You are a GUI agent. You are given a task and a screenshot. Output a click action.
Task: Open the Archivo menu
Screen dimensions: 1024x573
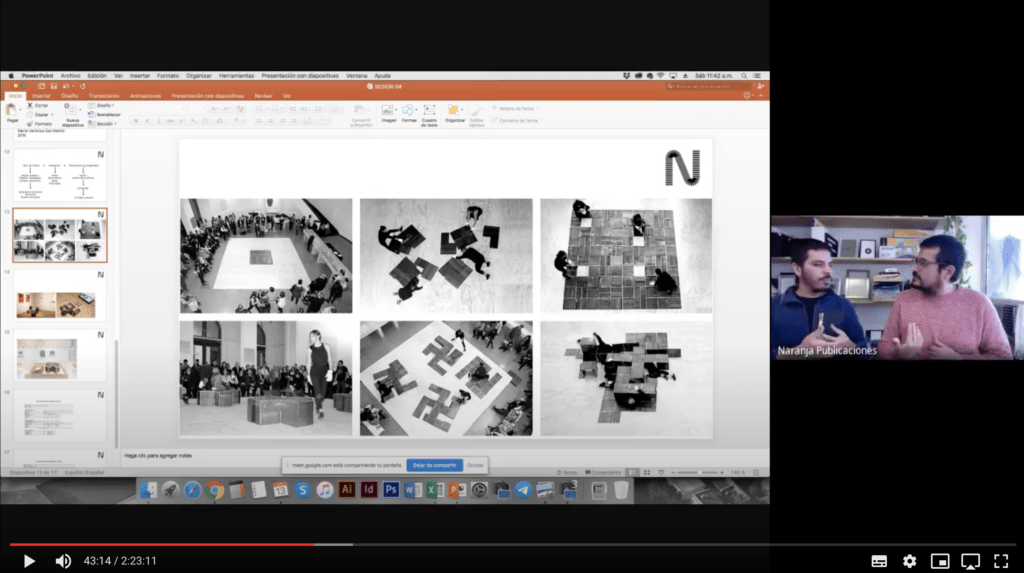point(71,76)
